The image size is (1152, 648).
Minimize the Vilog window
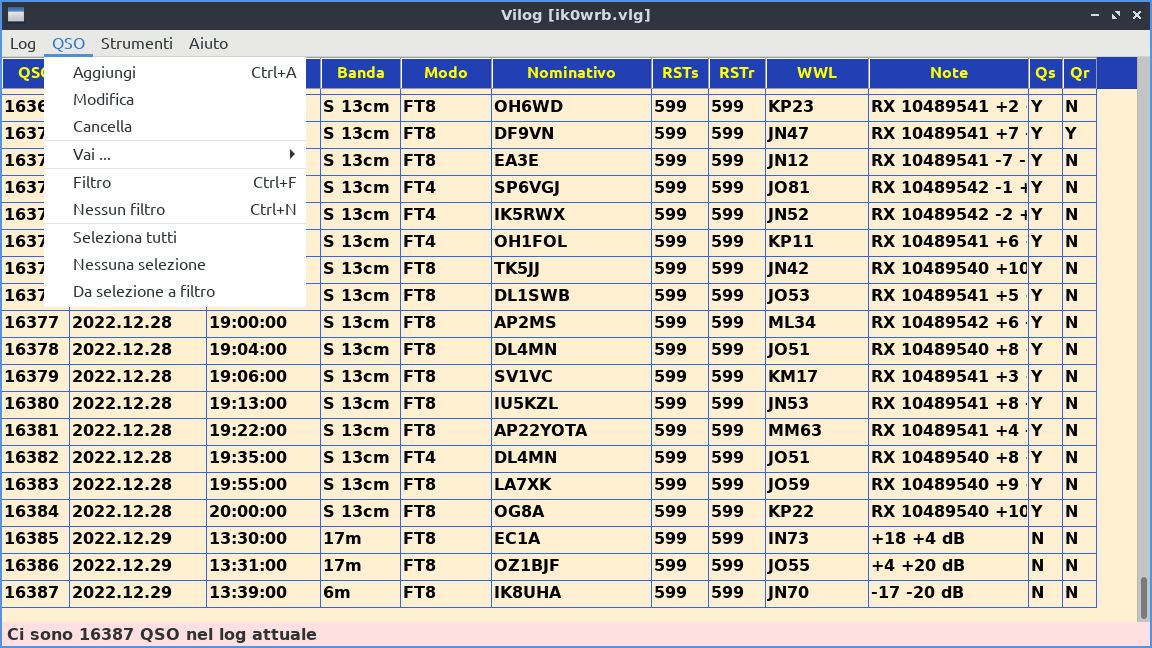1095,15
